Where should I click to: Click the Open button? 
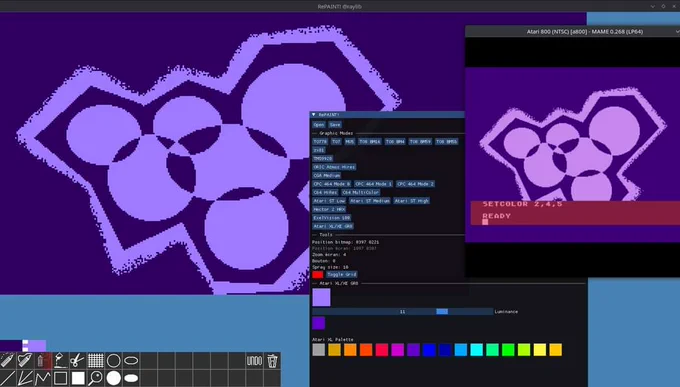pyautogui.click(x=318, y=125)
